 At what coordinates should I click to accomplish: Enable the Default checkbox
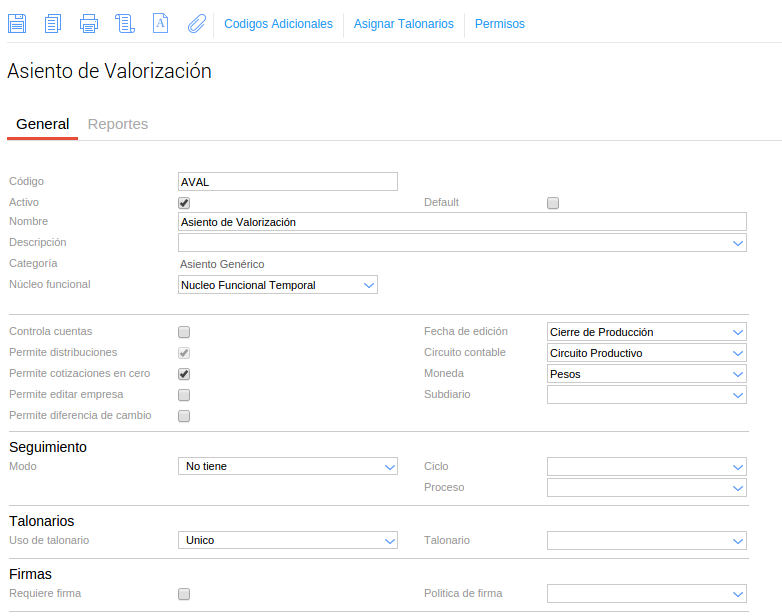coord(553,203)
